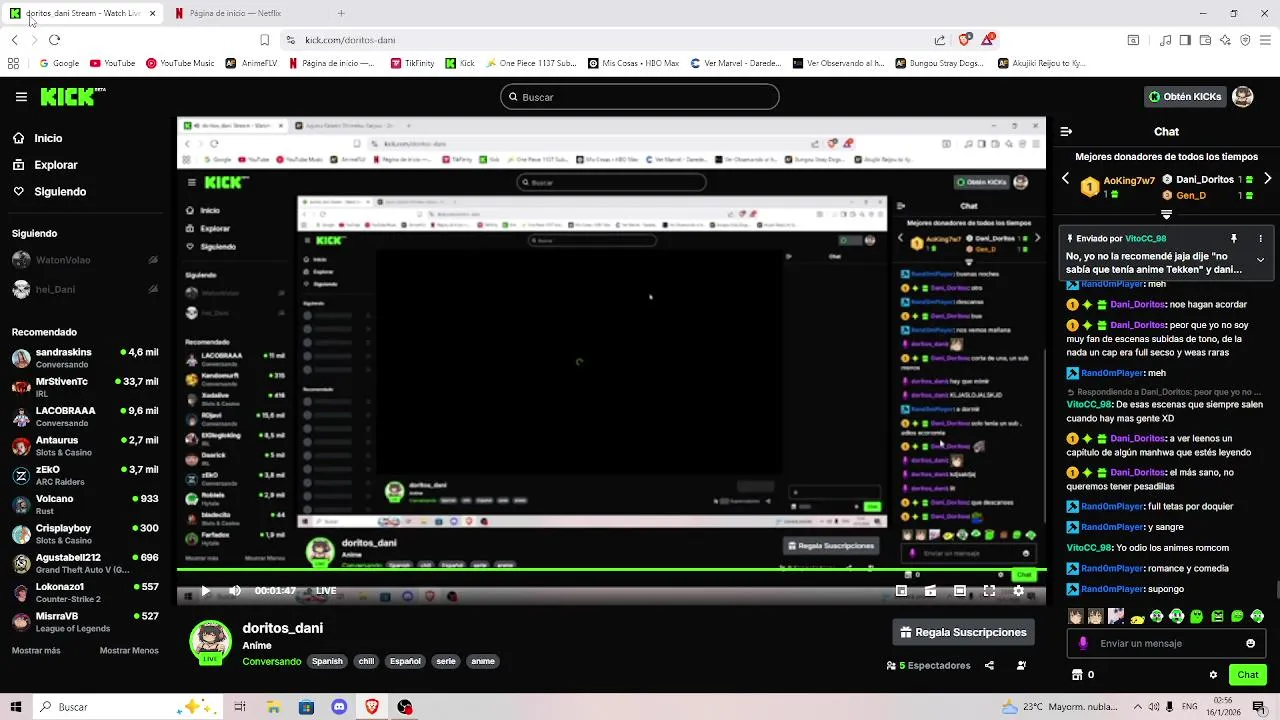Open the emoji picker in message box
The width and height of the screenshot is (1280, 720).
pos(1250,643)
